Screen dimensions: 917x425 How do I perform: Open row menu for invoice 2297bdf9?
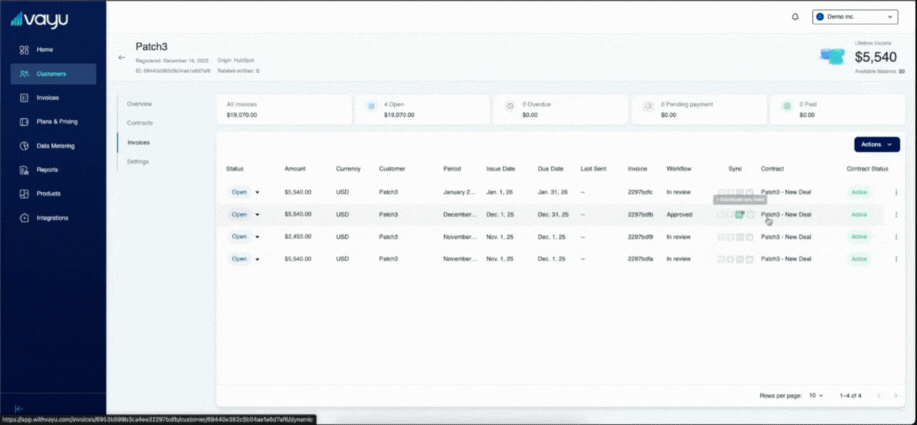point(896,237)
